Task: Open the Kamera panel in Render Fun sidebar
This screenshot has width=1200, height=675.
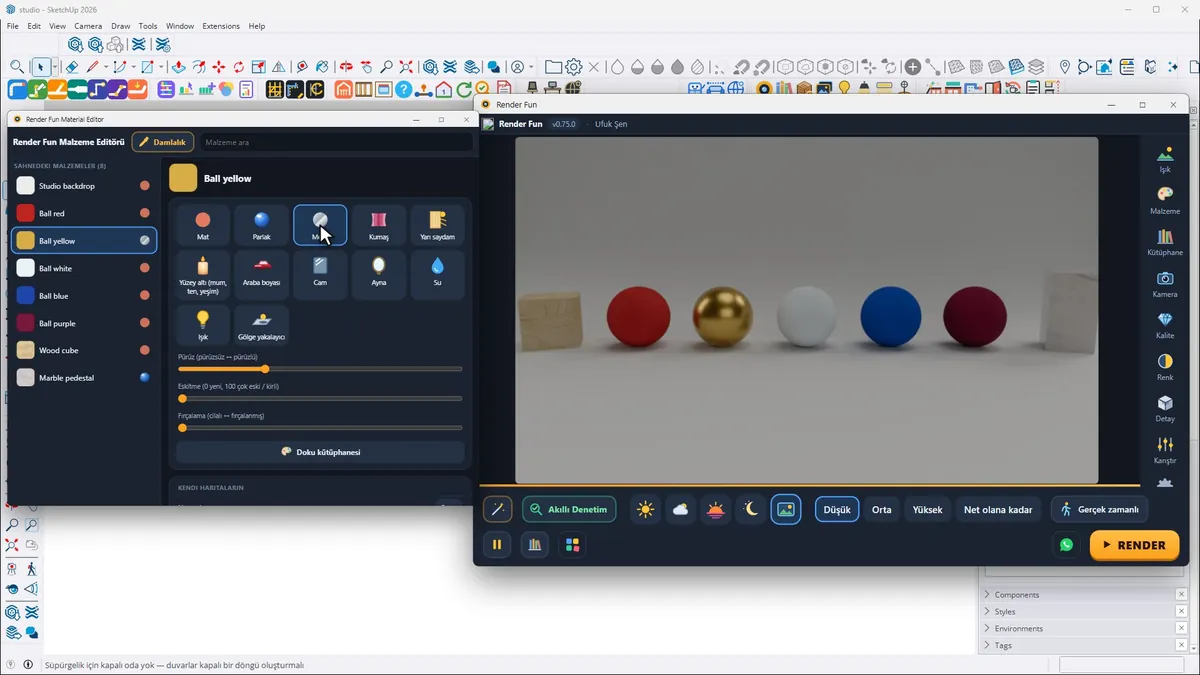Action: pos(1165,284)
